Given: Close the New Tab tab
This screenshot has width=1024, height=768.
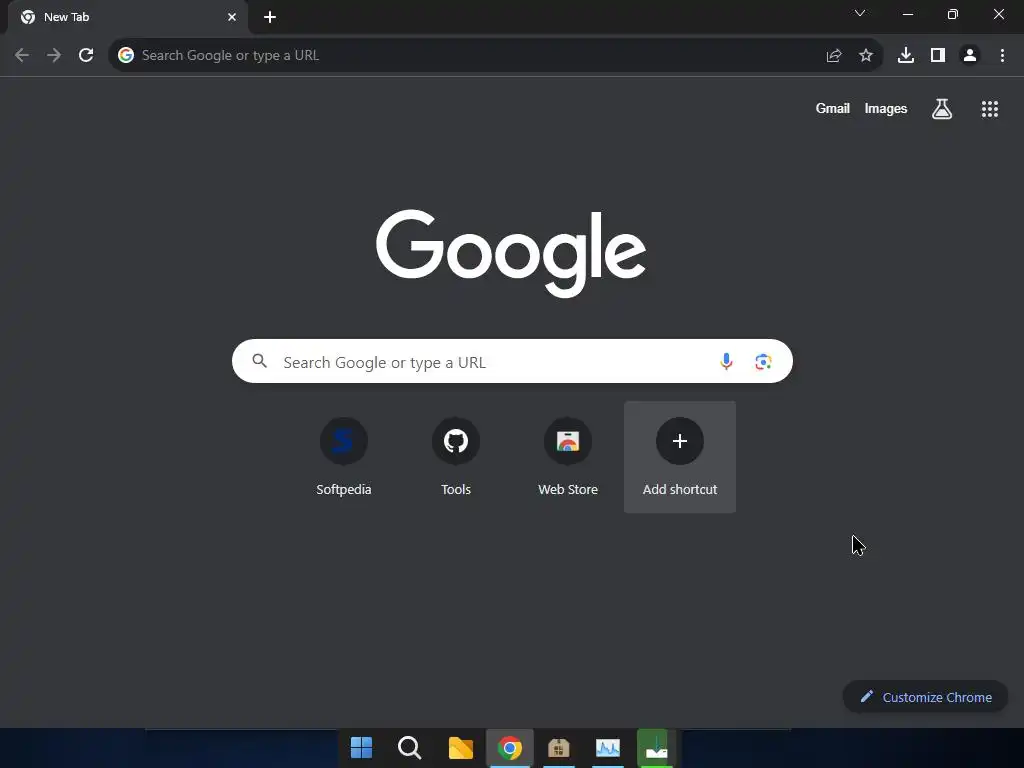Looking at the screenshot, I should [232, 17].
